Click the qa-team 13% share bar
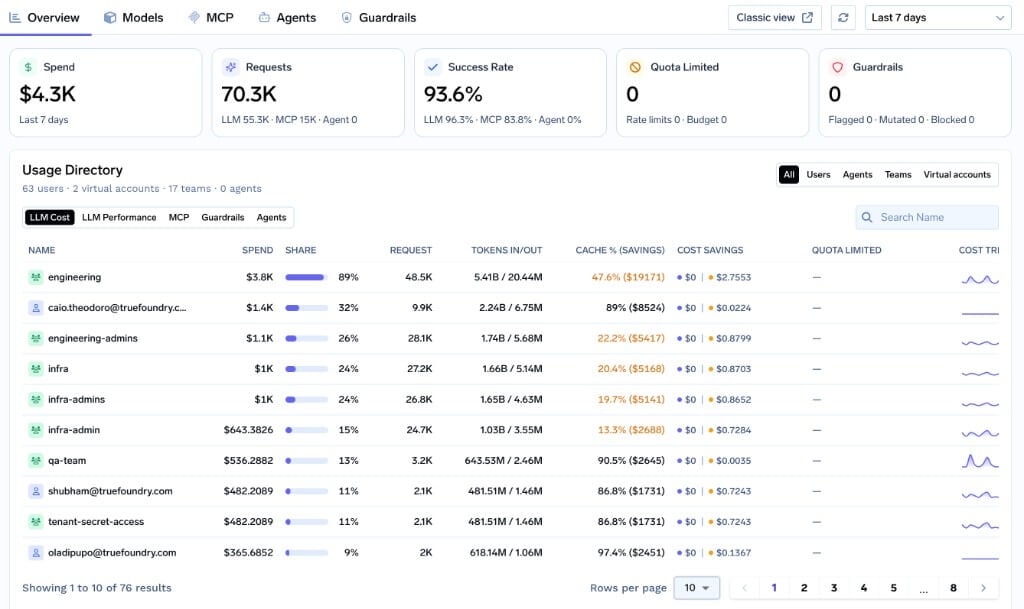The width and height of the screenshot is (1024, 609). [x=306, y=461]
